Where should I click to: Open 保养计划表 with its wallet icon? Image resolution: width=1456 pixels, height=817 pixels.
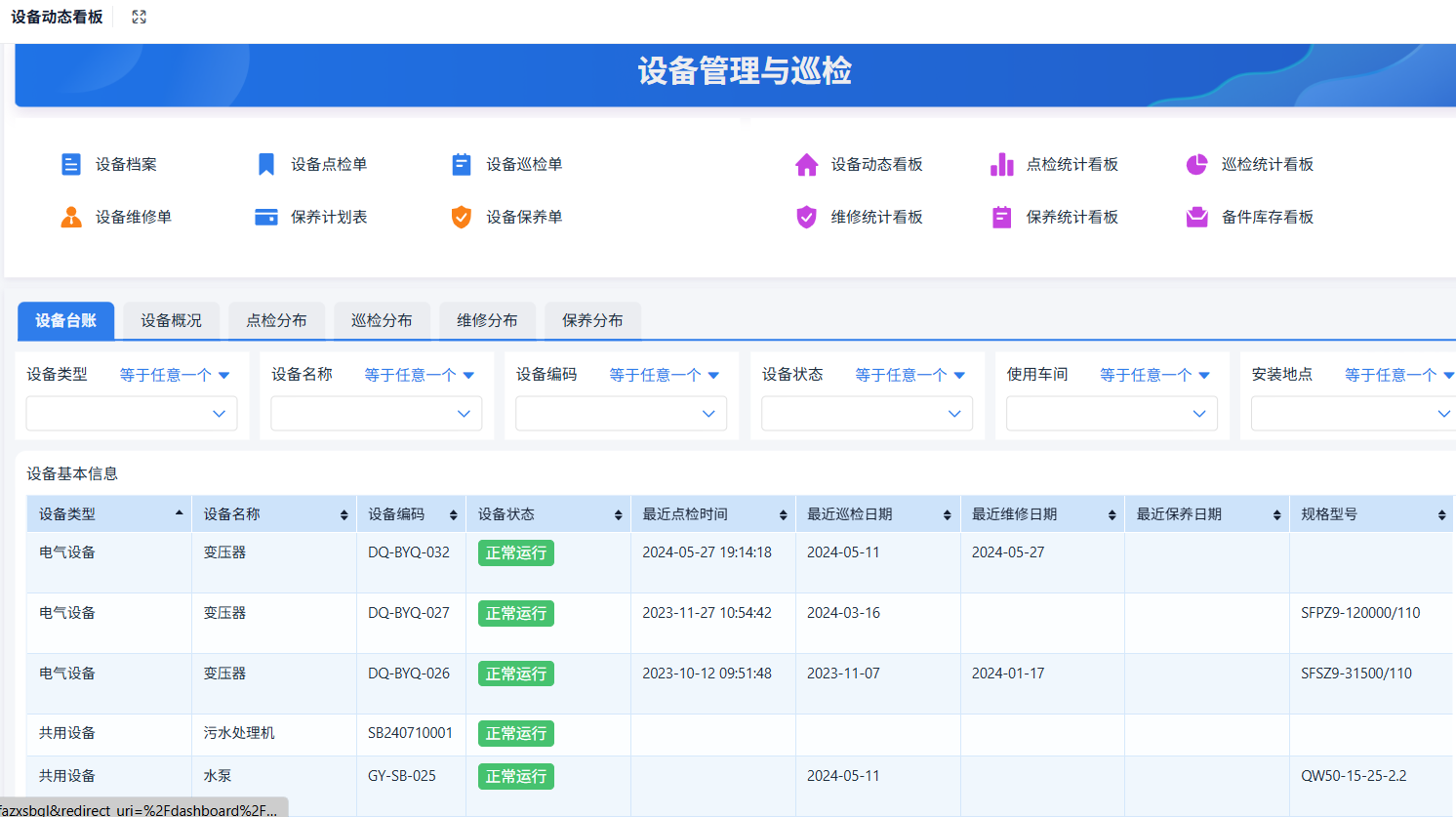pos(265,217)
